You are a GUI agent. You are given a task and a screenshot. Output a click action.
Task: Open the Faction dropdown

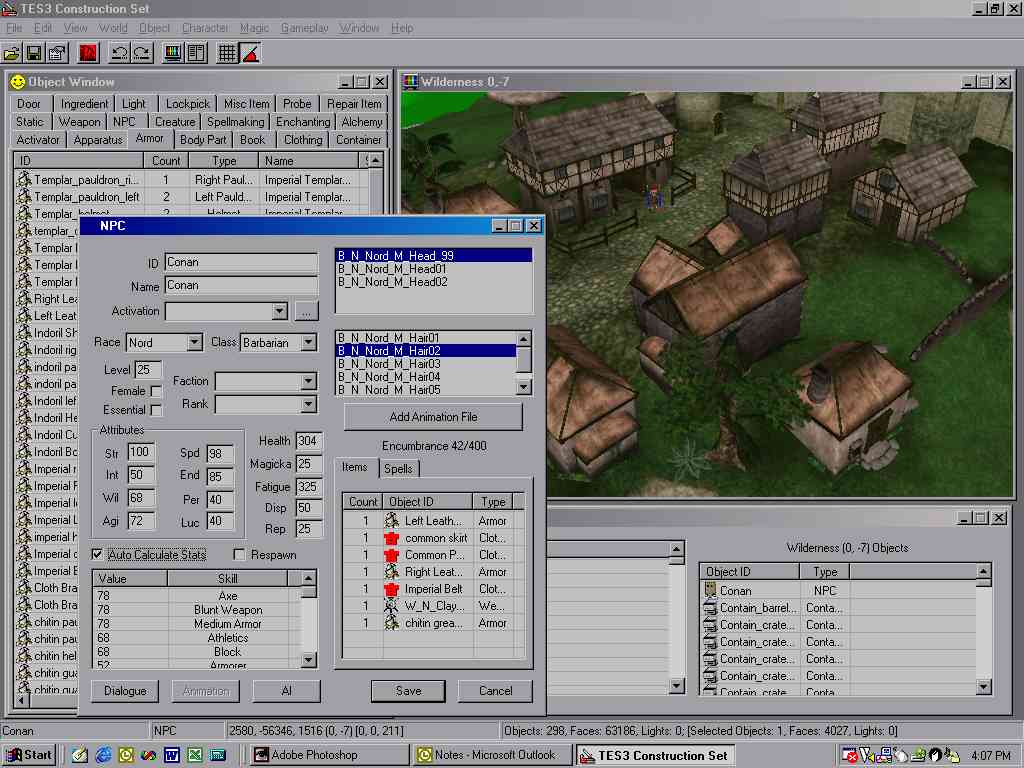pyautogui.click(x=308, y=381)
